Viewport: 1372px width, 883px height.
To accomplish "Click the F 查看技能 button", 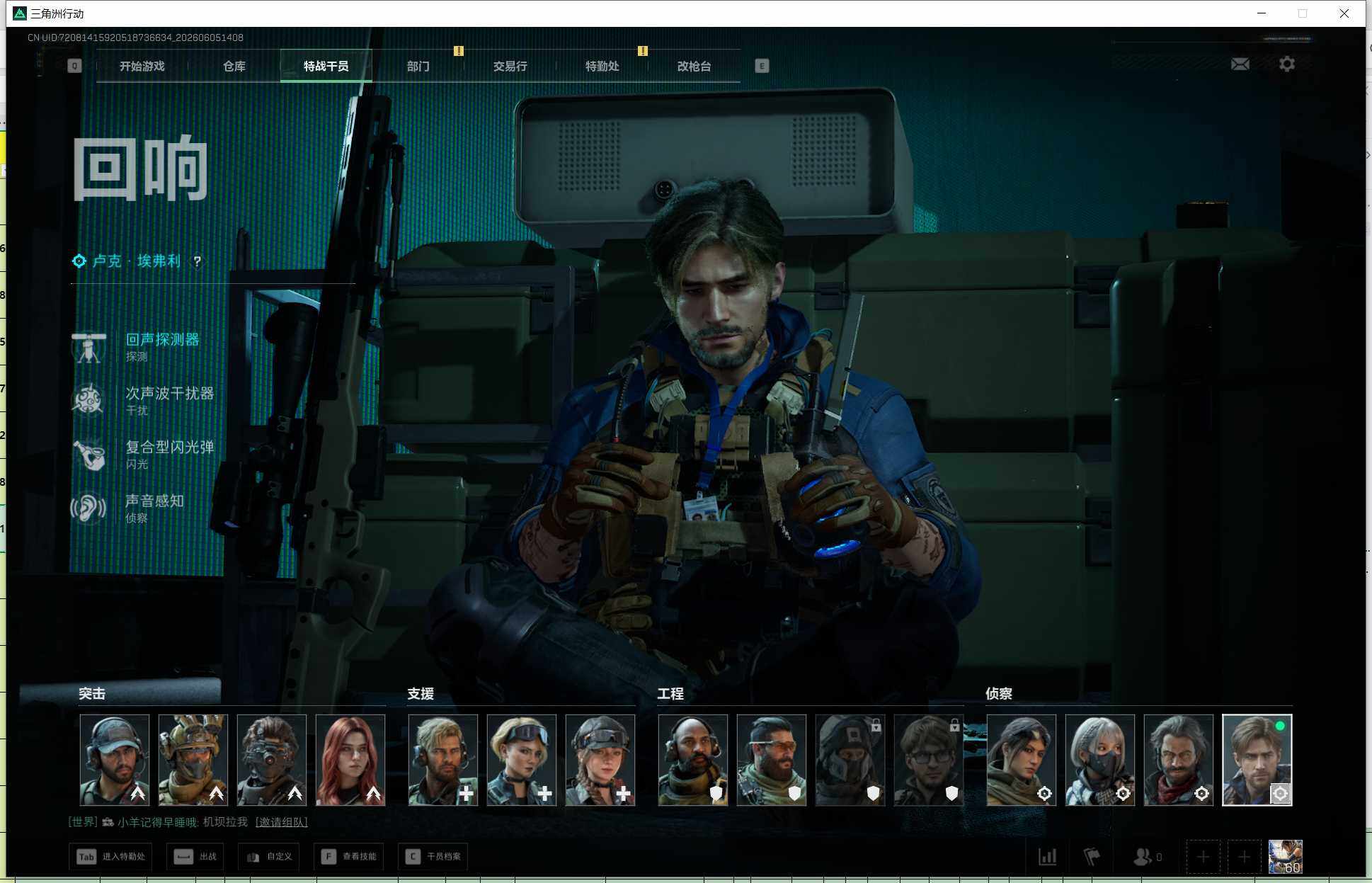I will (x=349, y=857).
